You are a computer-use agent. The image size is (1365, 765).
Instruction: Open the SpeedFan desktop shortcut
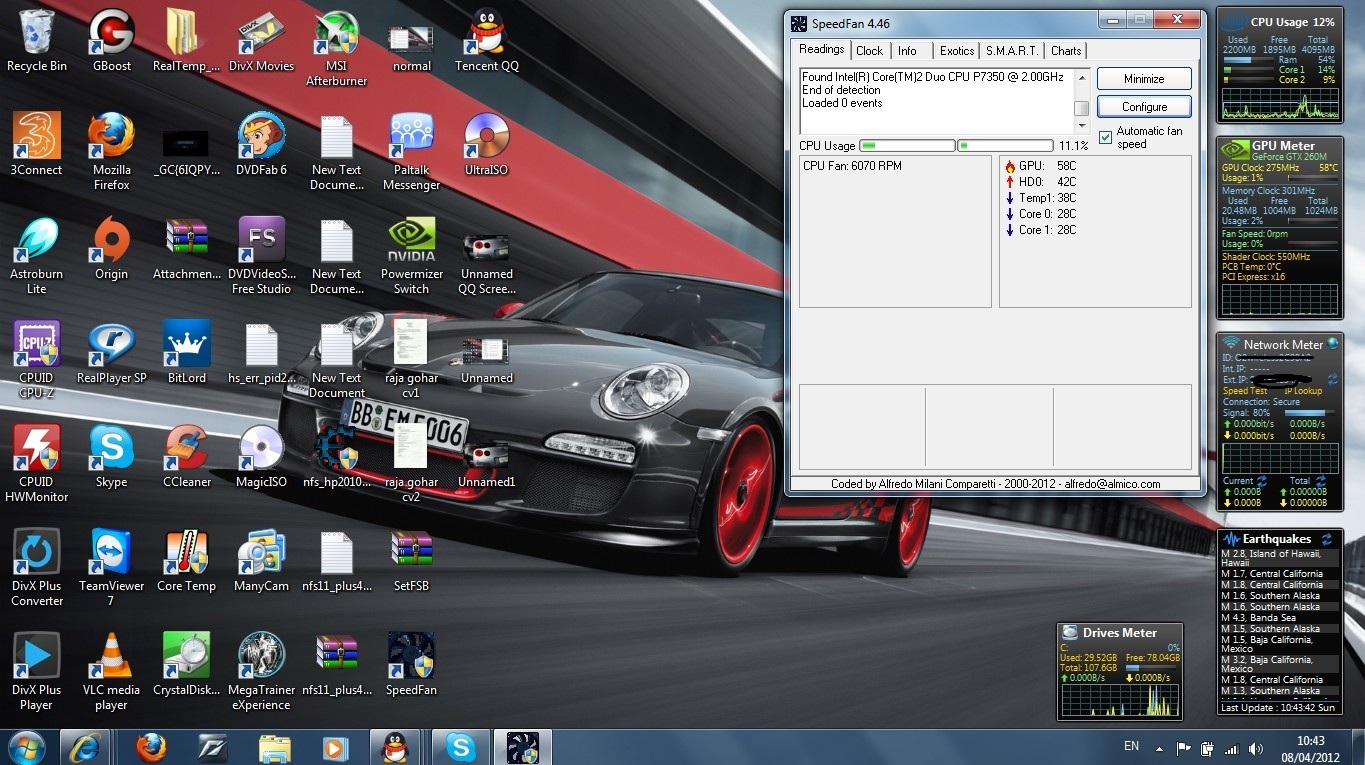pyautogui.click(x=411, y=655)
